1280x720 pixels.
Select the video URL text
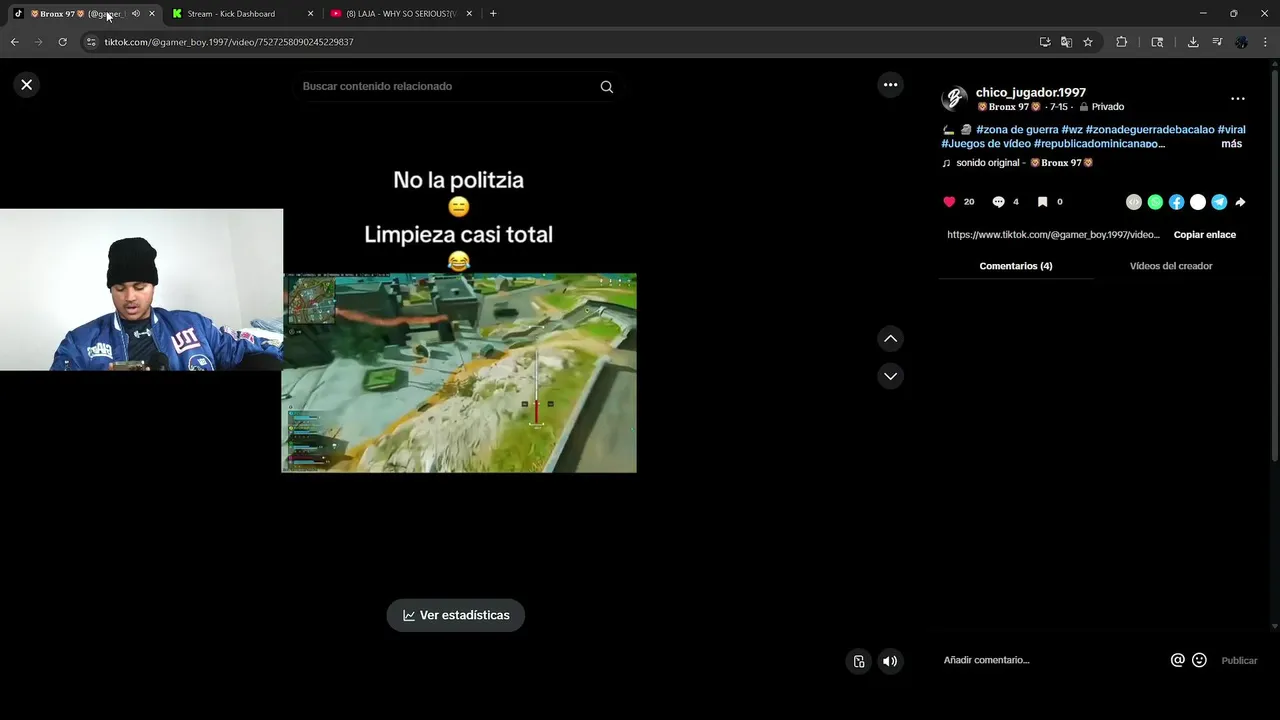pyautogui.click(x=1053, y=235)
